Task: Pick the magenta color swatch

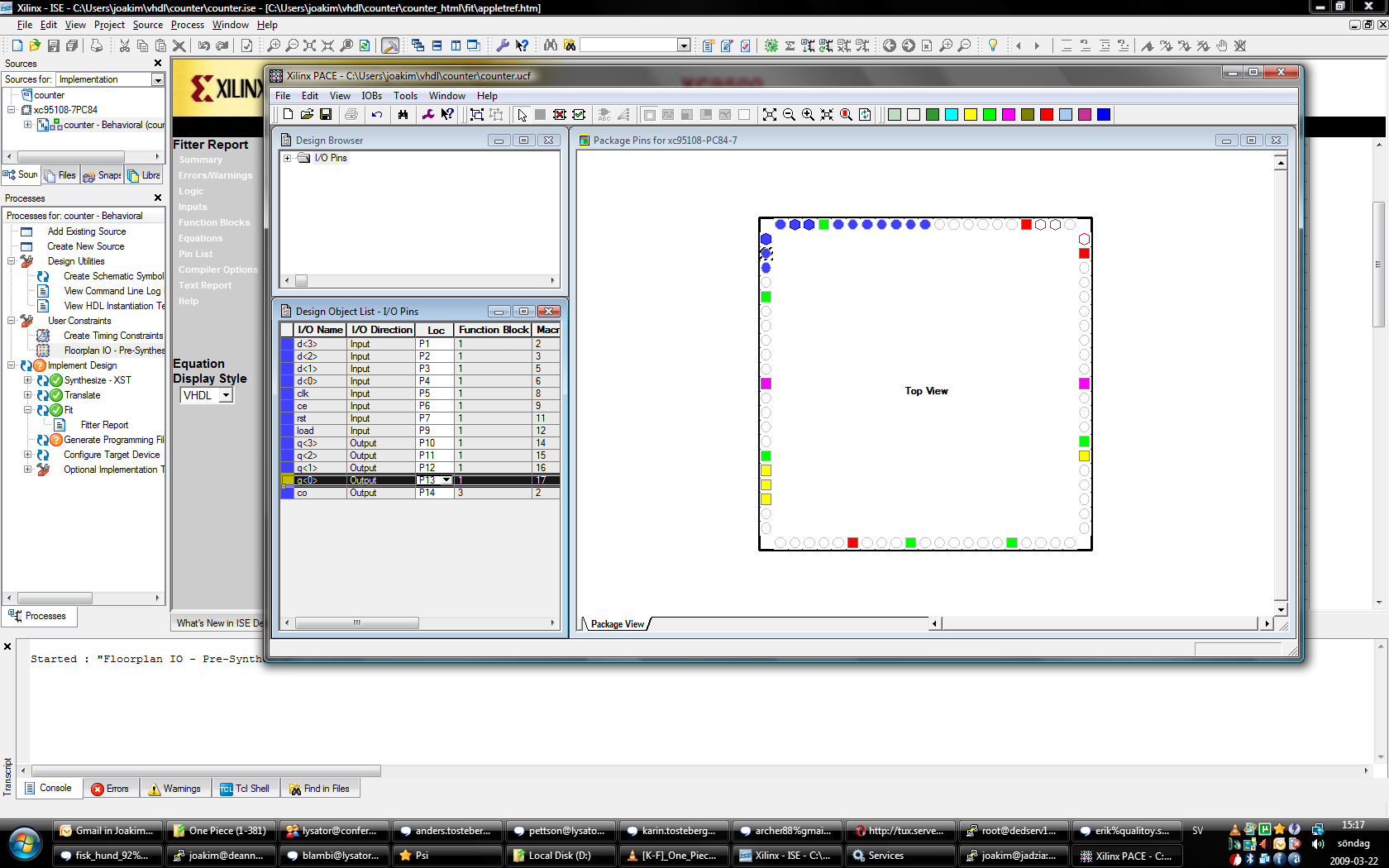Action: pyautogui.click(x=1009, y=115)
